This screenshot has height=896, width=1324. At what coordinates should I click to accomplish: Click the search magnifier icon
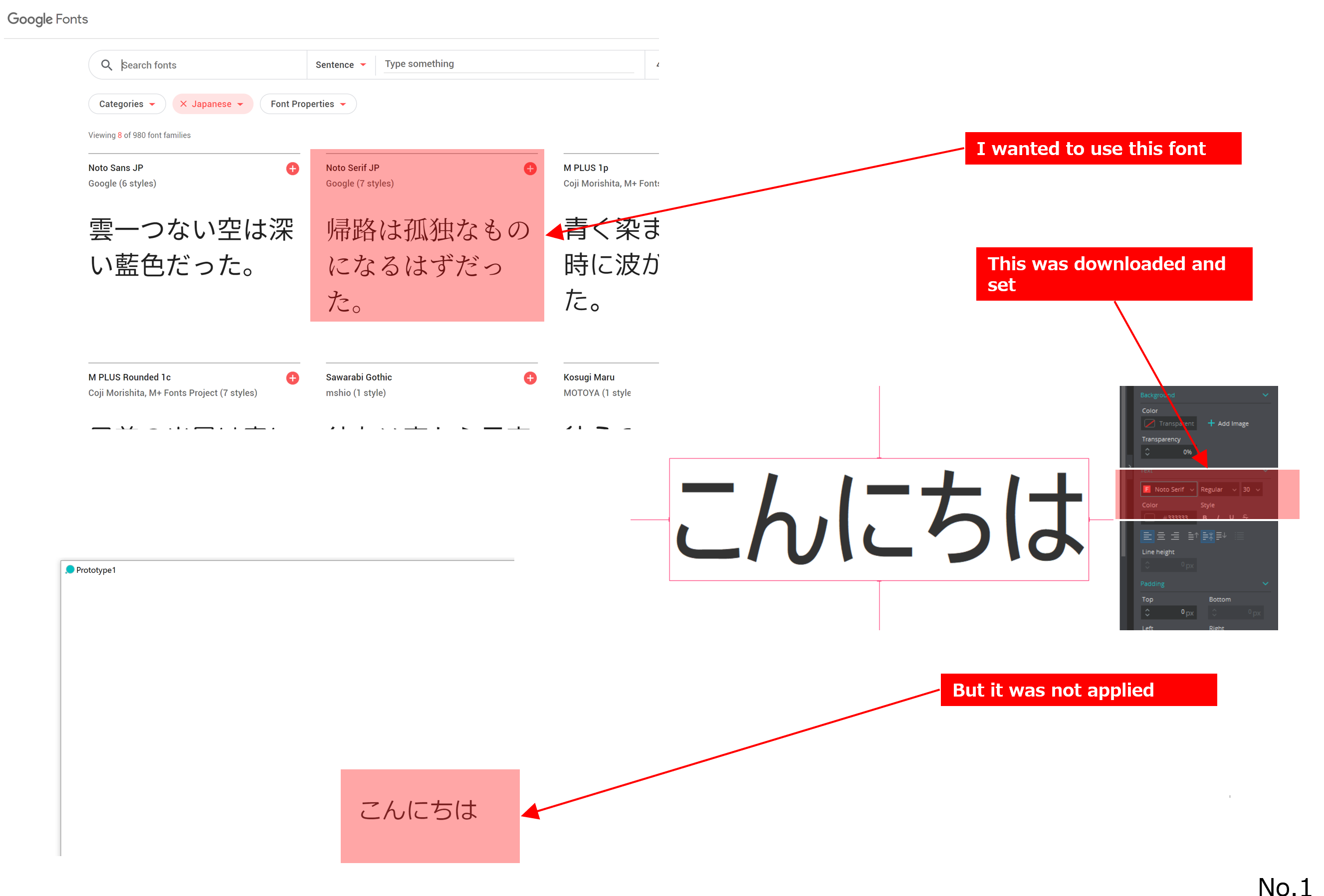coord(107,65)
